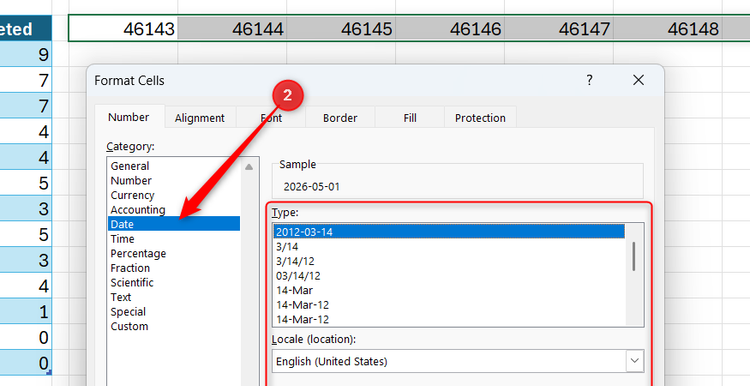Switch to the Number tab

129,117
